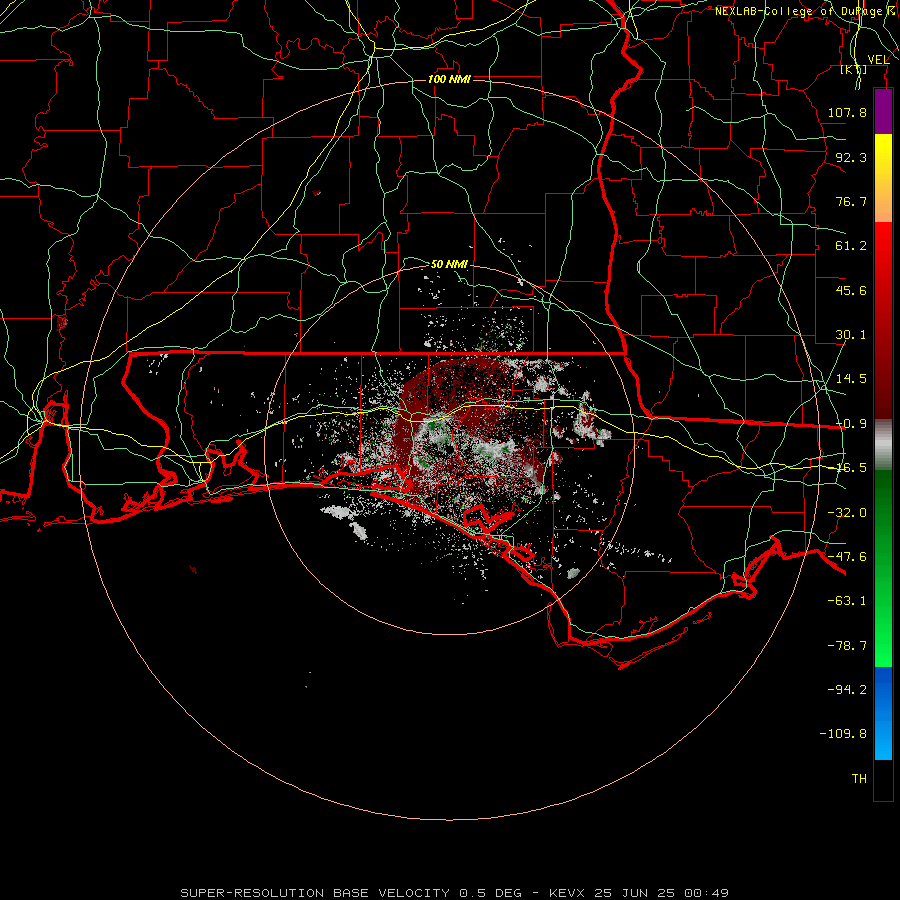
Task: Select the 45.6 legend value
Action: (x=851, y=290)
